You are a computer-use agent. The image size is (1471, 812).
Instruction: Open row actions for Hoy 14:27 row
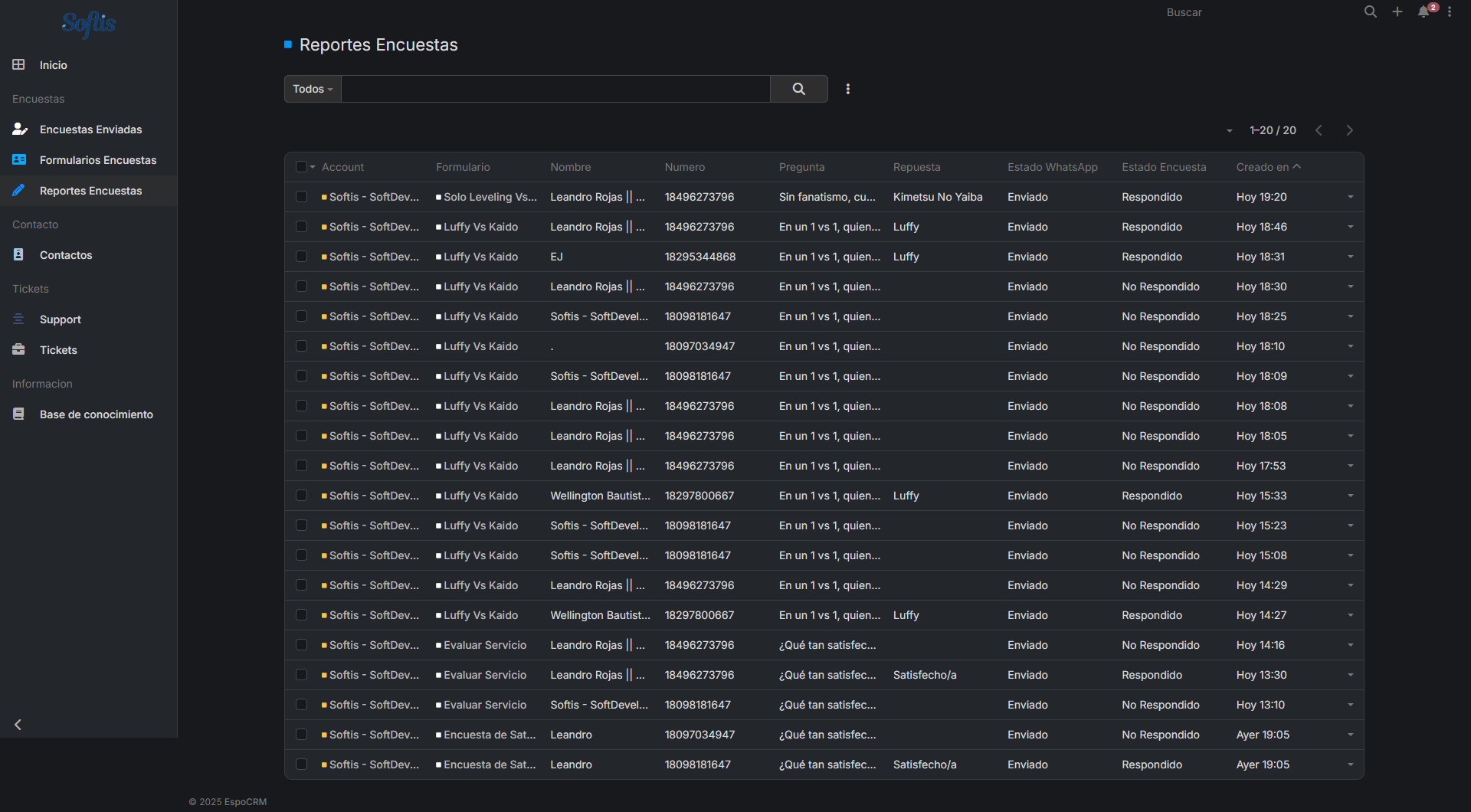(x=1350, y=615)
